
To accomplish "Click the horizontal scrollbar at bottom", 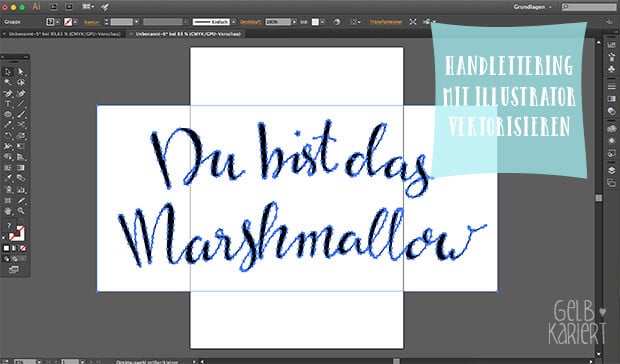I will tap(397, 361).
